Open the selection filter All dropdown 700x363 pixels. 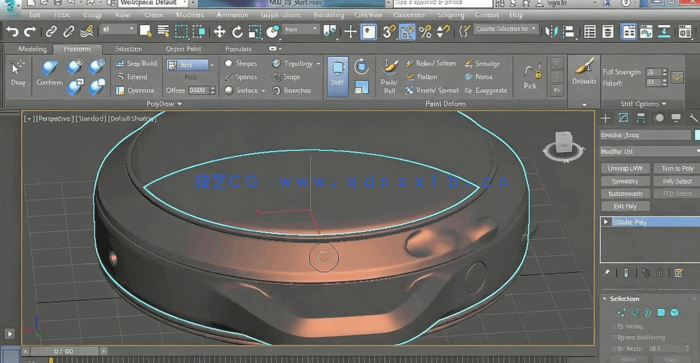118,29
